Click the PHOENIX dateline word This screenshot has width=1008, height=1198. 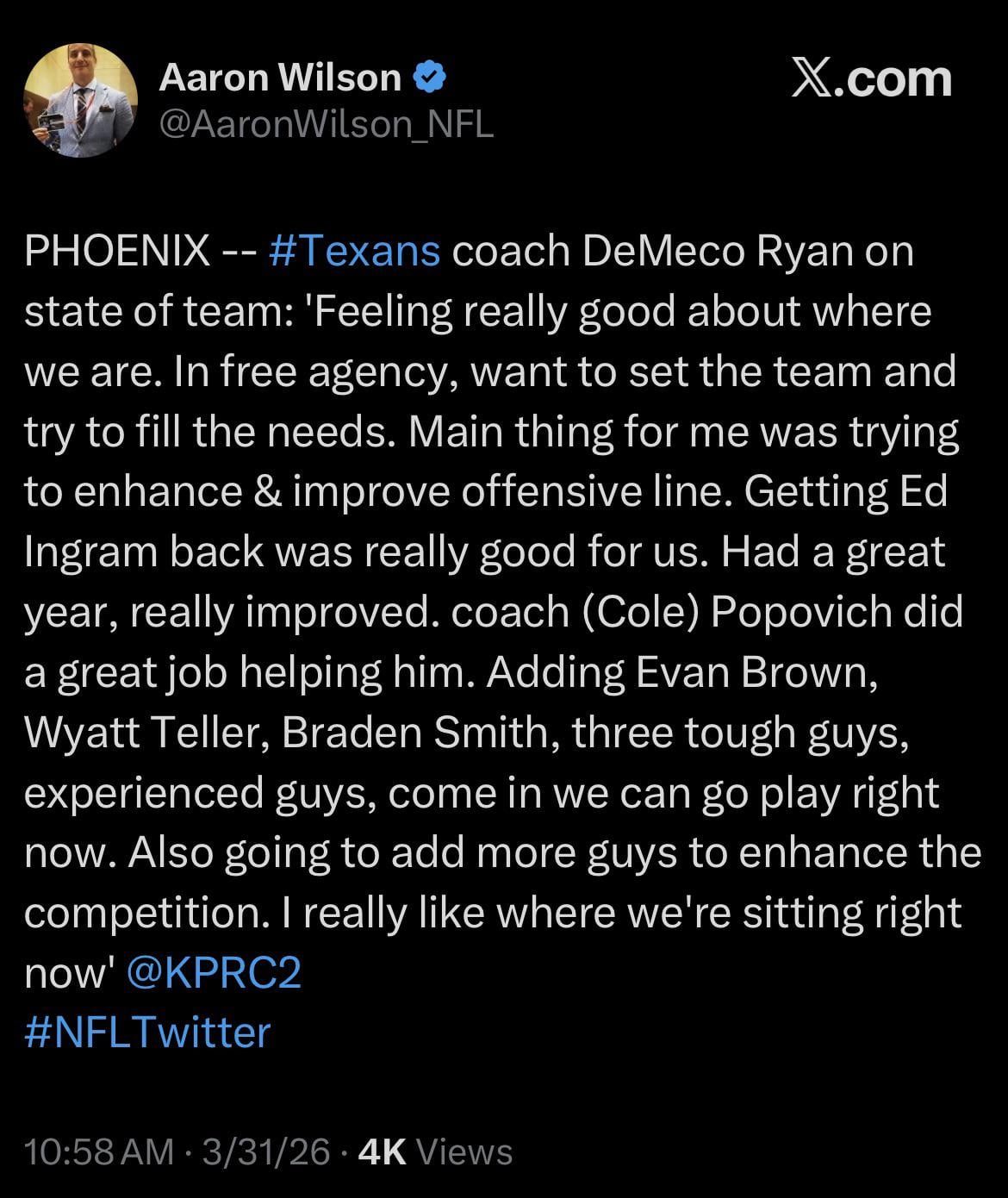click(x=117, y=252)
